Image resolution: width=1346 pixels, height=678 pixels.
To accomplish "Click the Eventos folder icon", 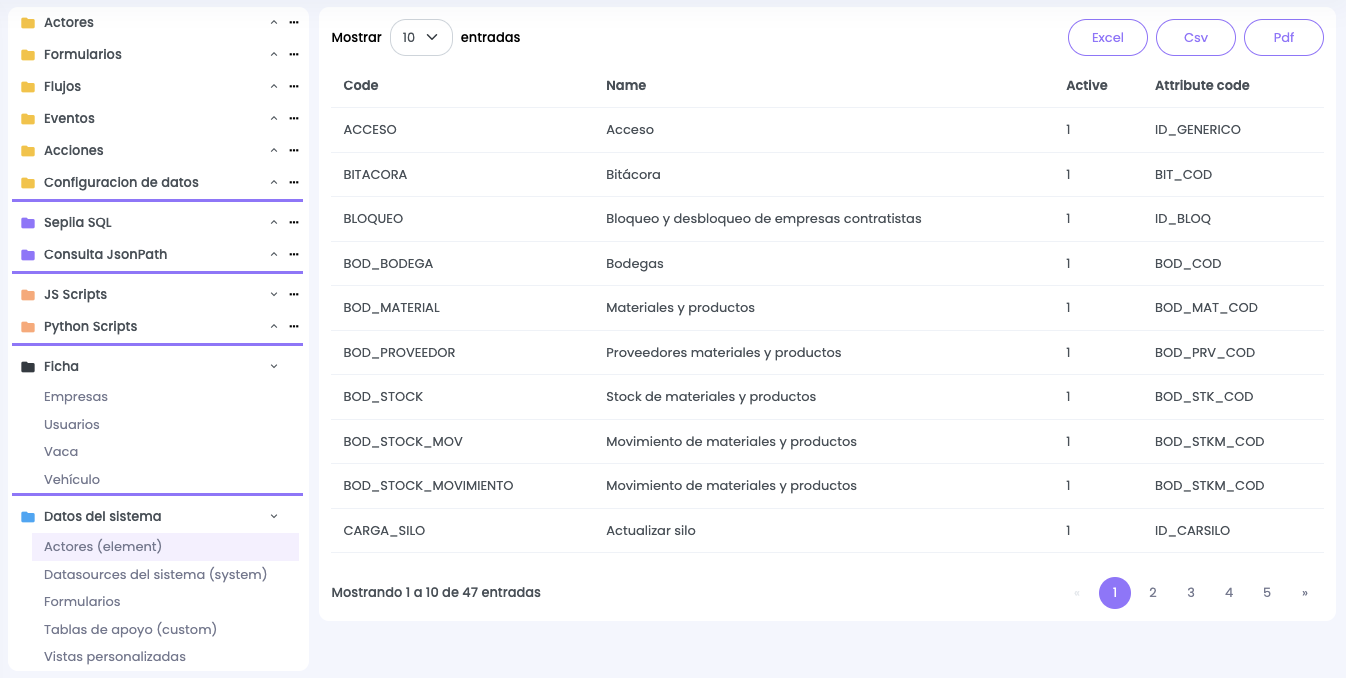I will coord(28,118).
